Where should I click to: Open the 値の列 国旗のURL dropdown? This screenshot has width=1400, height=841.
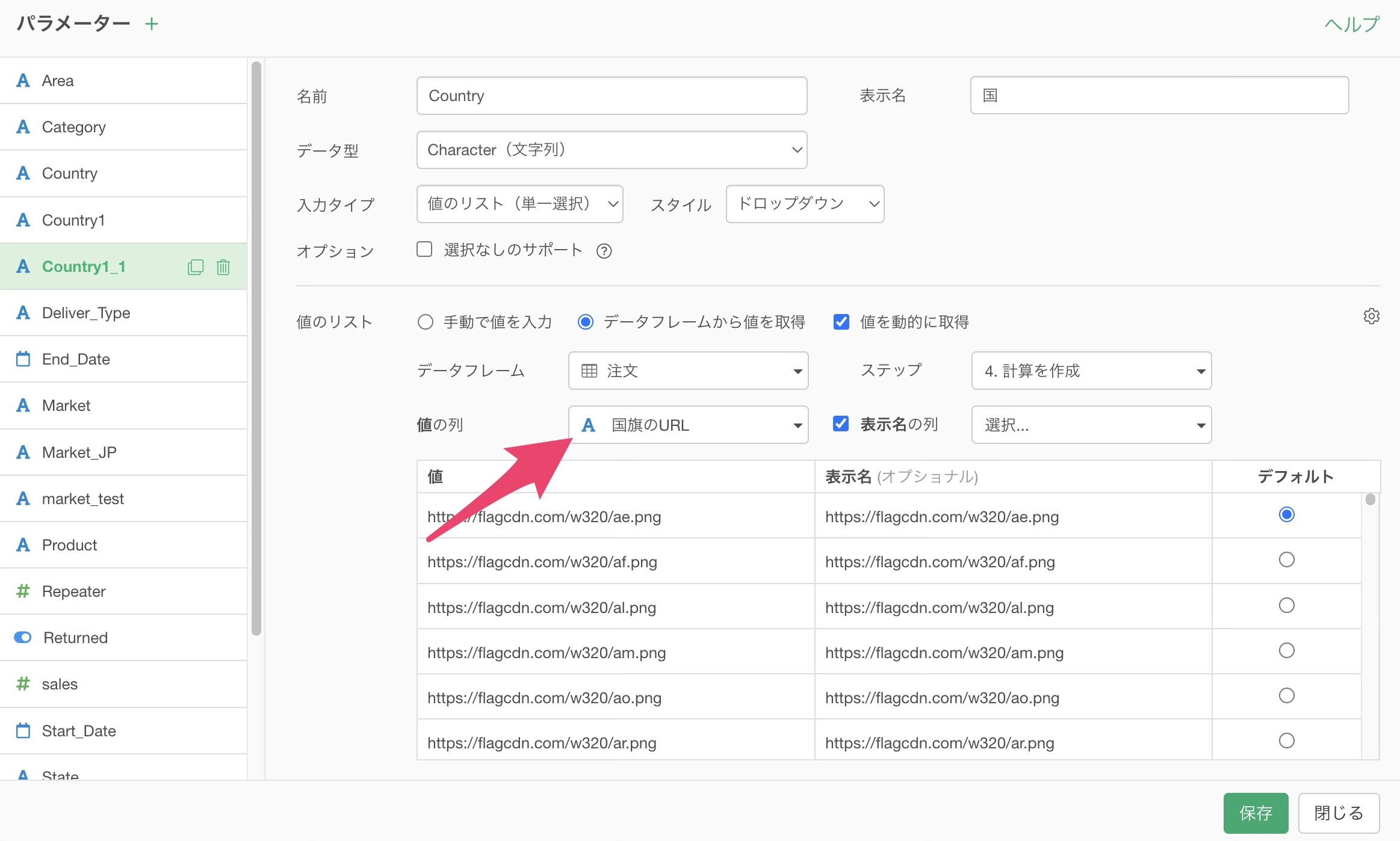[x=688, y=425]
